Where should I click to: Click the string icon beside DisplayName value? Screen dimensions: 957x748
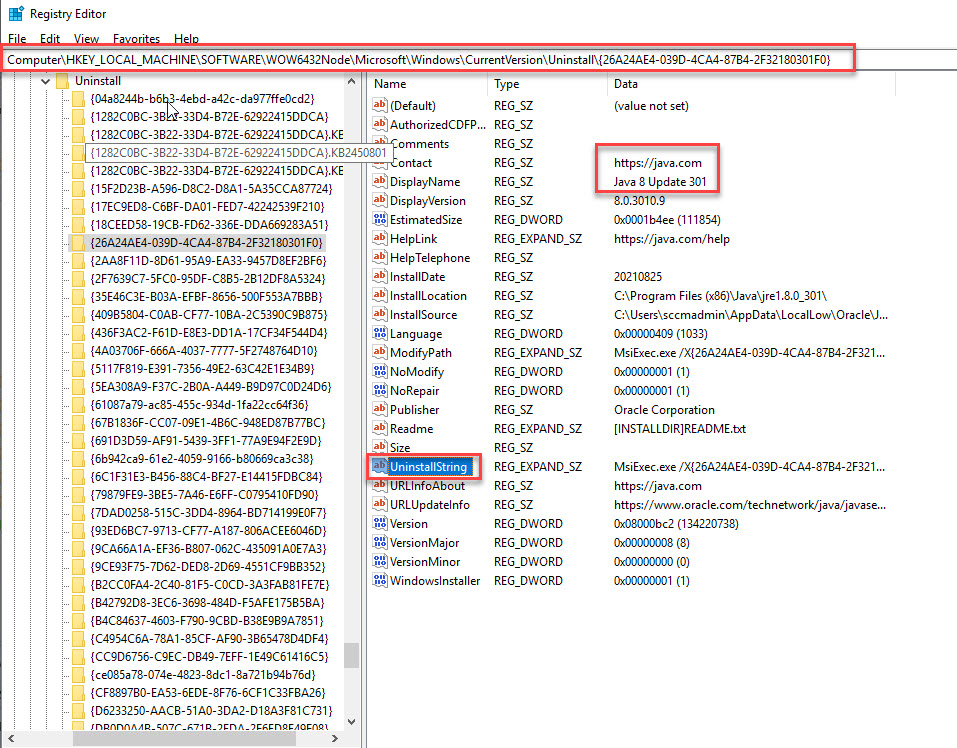(379, 182)
